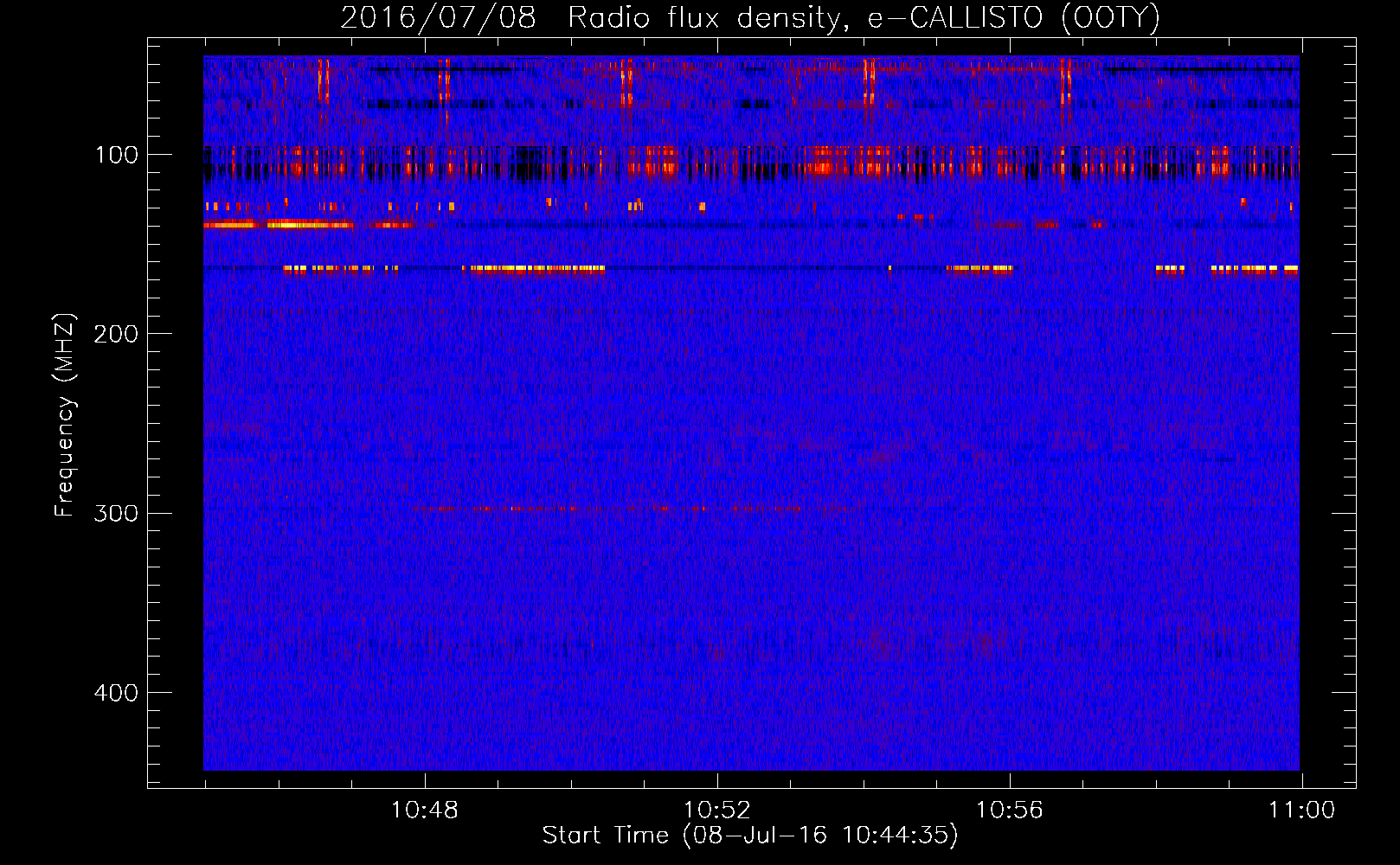The width and height of the screenshot is (1400, 865).
Task: Click the 'Frequency (MHZ)' axis label
Action: 65,415
